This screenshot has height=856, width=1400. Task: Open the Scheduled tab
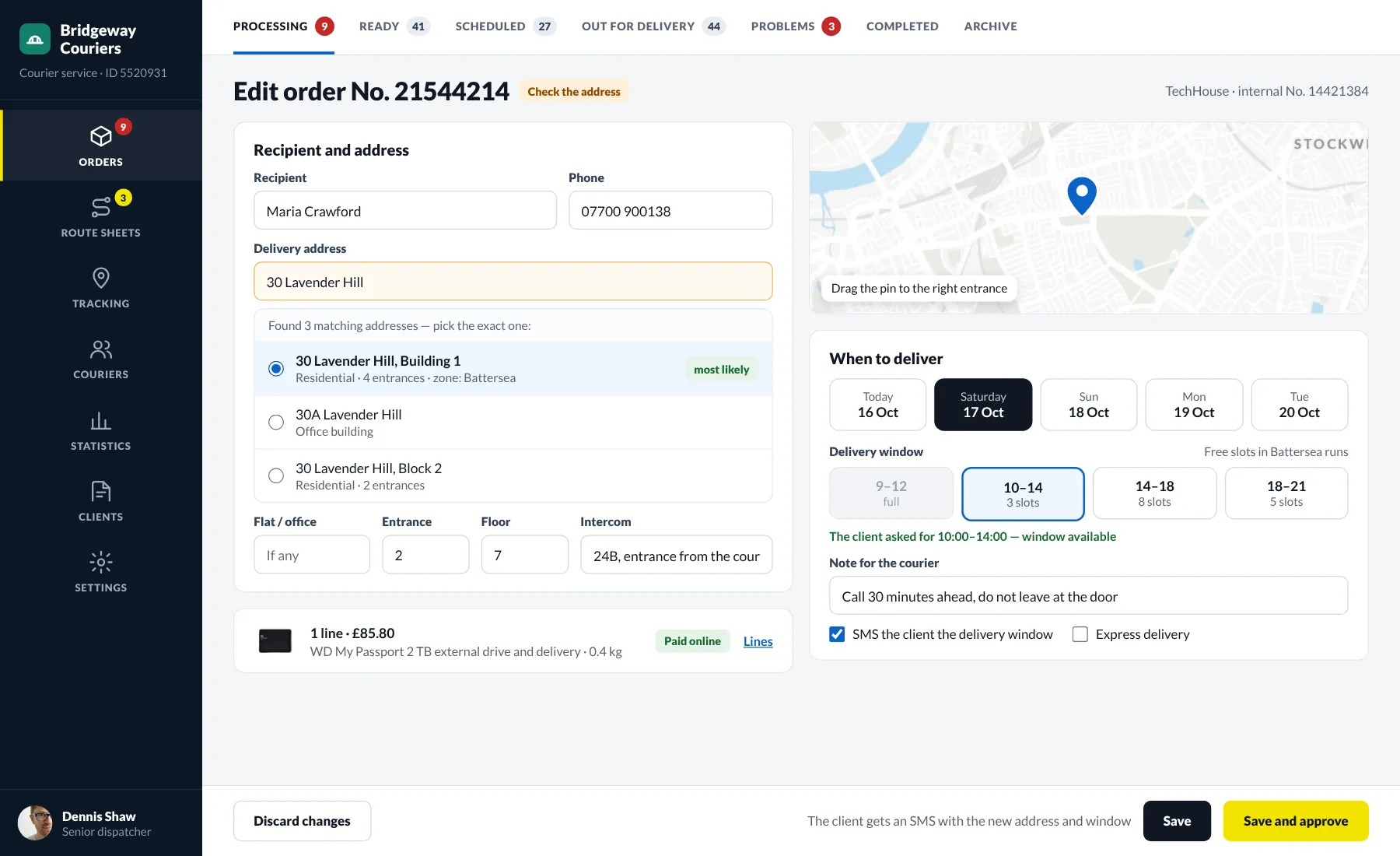(506, 26)
